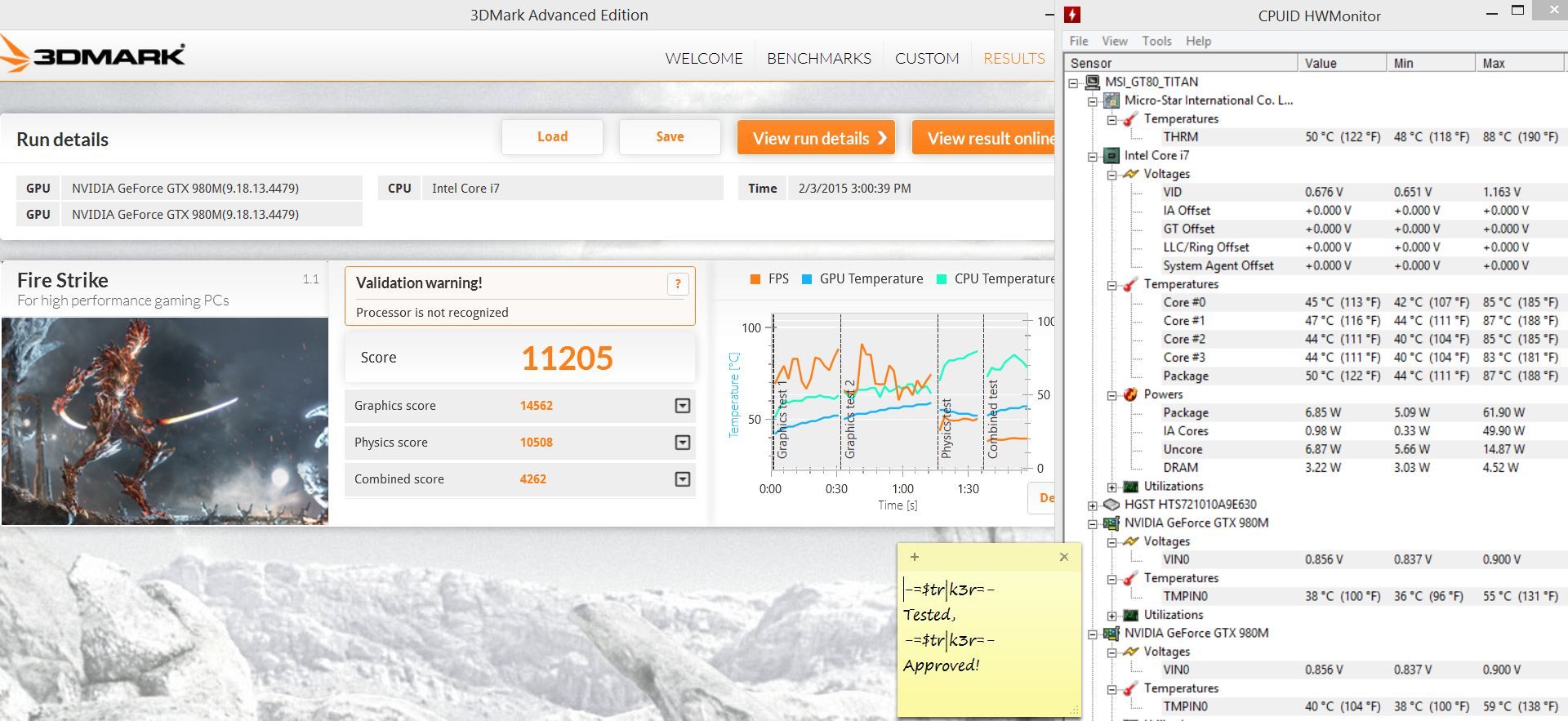Click the Time value 2/3/2015 3:00:39 PM
The width and height of the screenshot is (1568, 721).
click(x=854, y=189)
